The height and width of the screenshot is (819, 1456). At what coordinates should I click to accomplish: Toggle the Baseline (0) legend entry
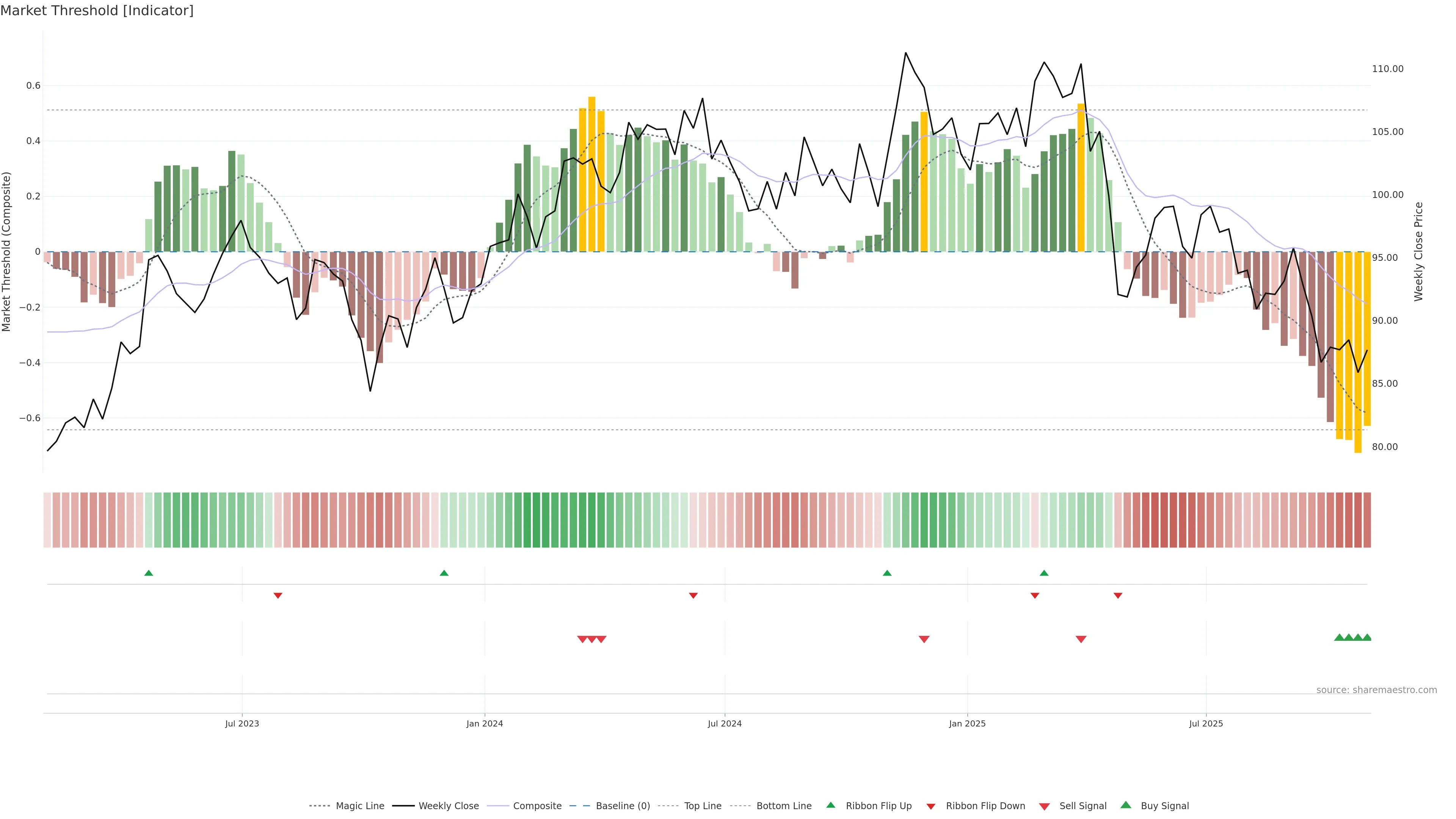[x=623, y=806]
